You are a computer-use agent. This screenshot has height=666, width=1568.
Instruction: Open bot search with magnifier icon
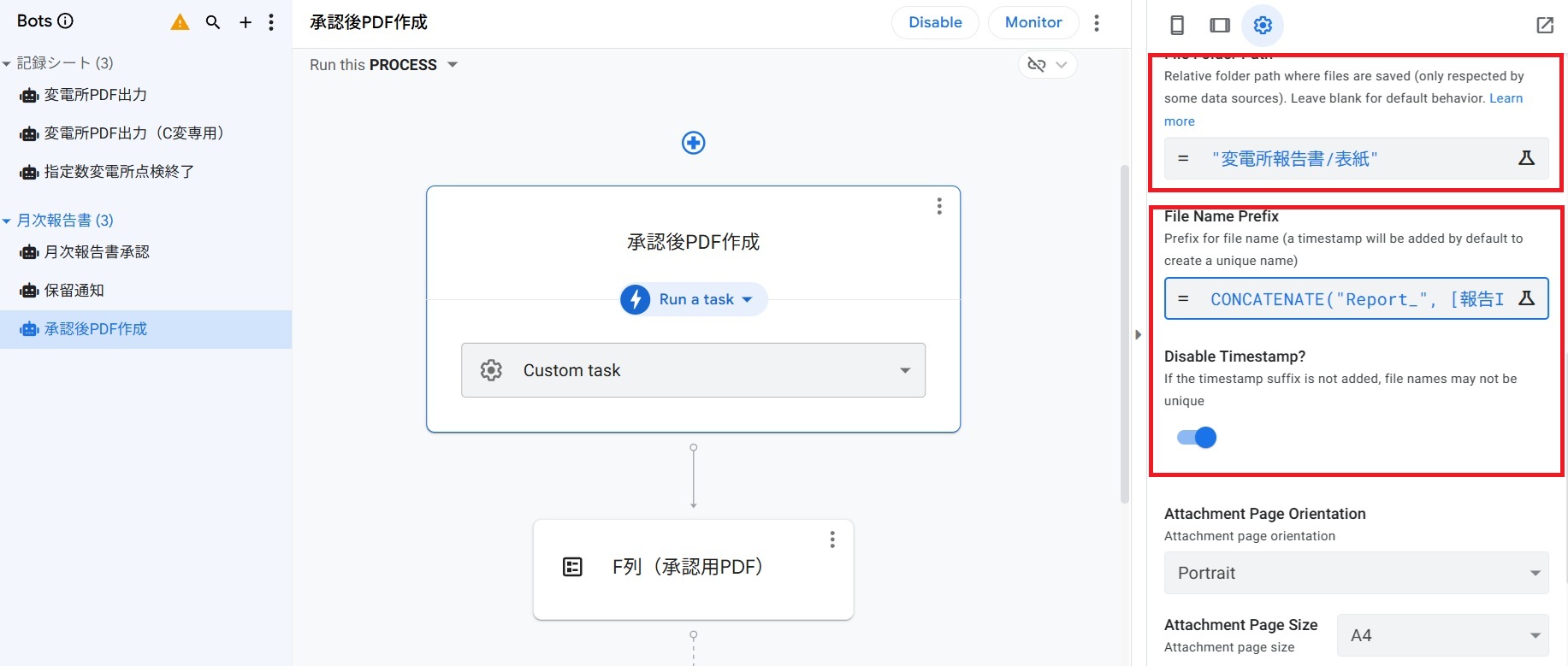[x=213, y=22]
